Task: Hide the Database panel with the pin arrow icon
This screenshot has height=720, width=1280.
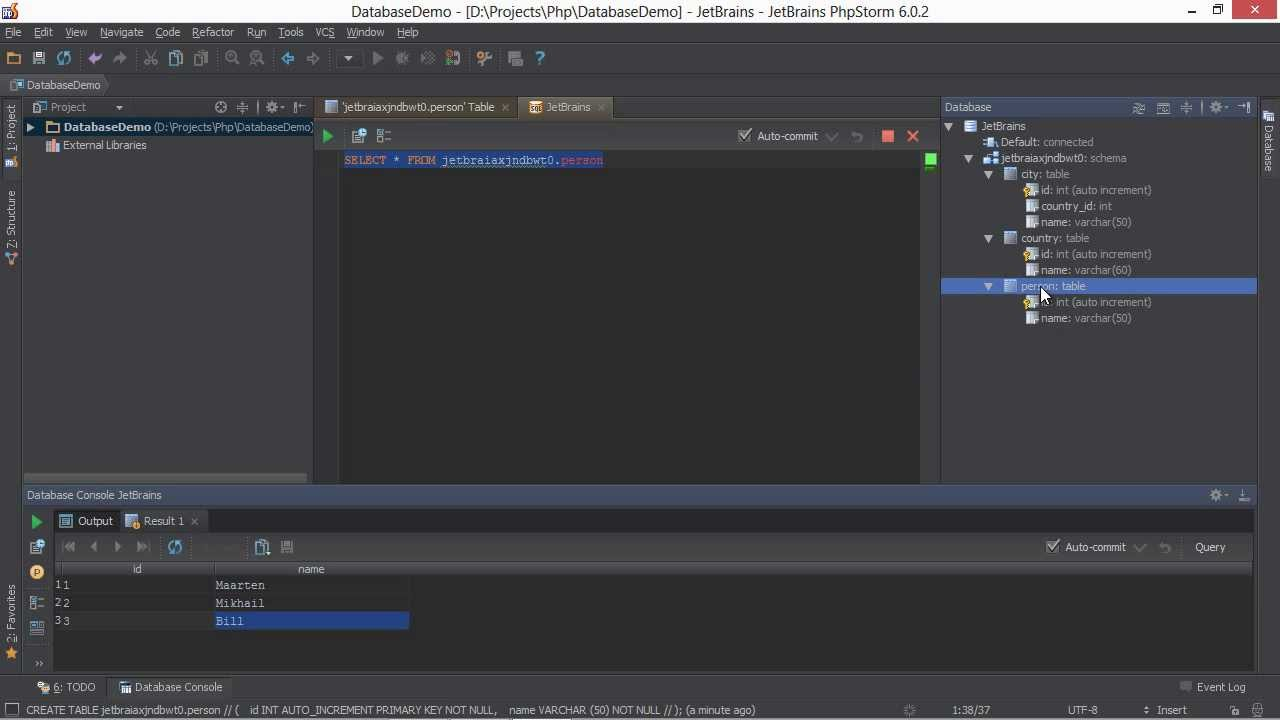Action: pyautogui.click(x=1244, y=107)
